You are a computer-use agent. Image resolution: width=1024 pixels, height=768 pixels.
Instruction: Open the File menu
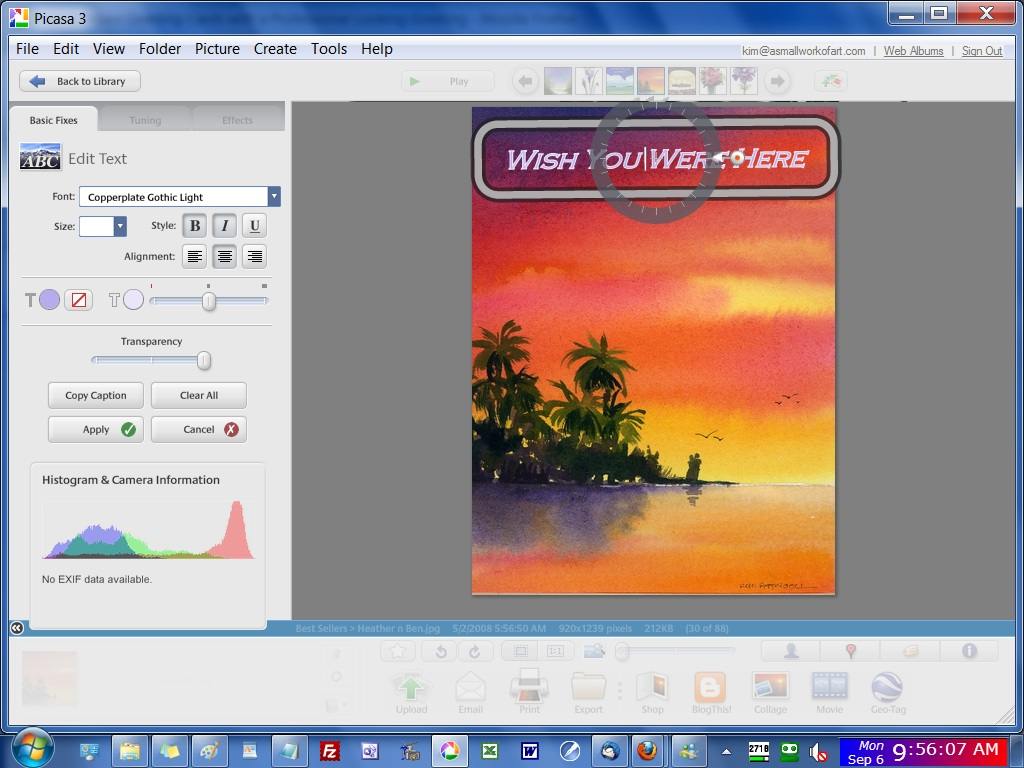[x=27, y=49]
